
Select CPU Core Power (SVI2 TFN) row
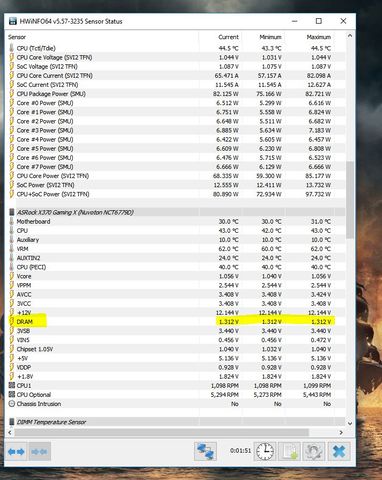176,176
